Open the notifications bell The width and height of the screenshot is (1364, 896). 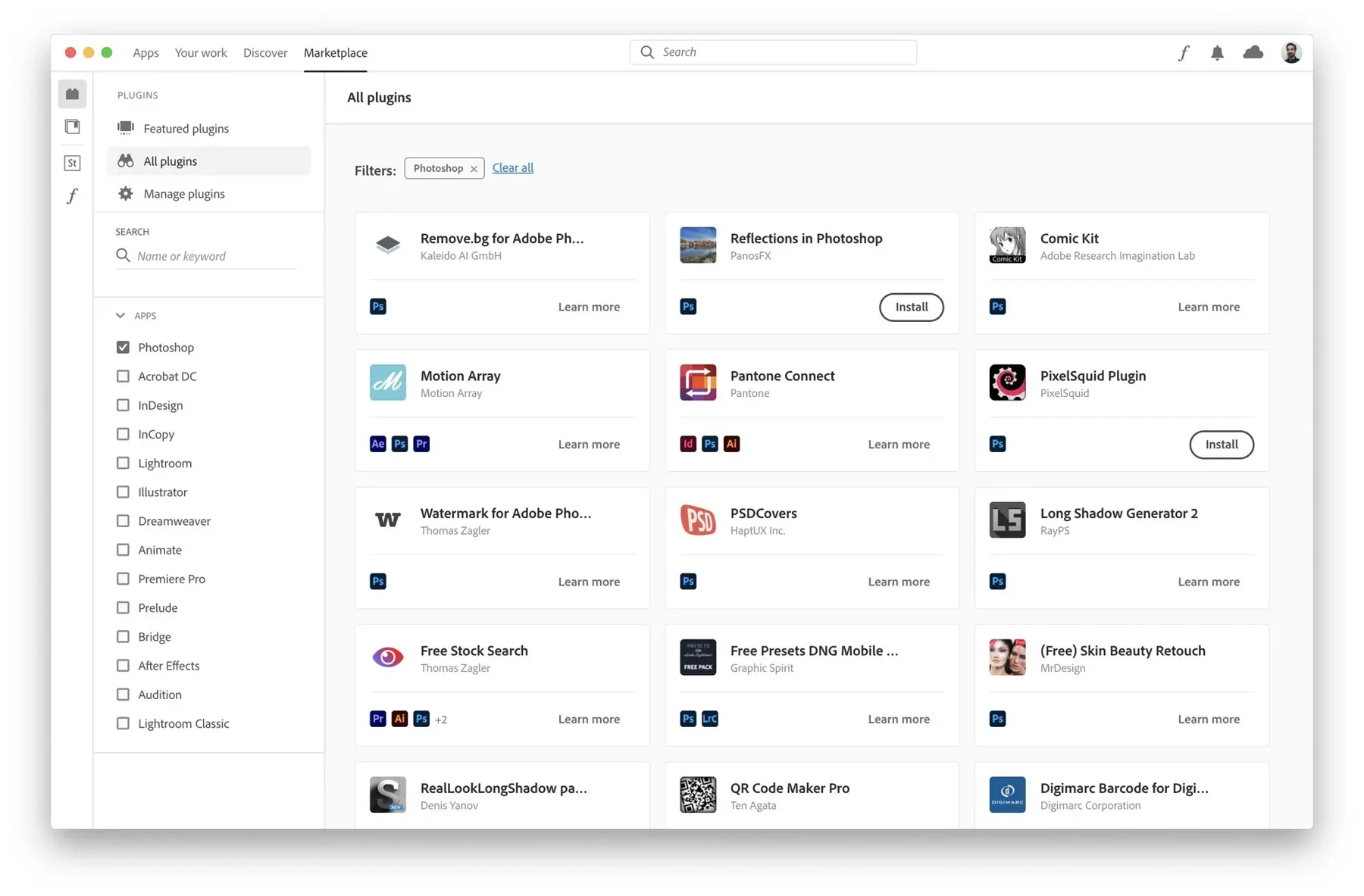1217,52
